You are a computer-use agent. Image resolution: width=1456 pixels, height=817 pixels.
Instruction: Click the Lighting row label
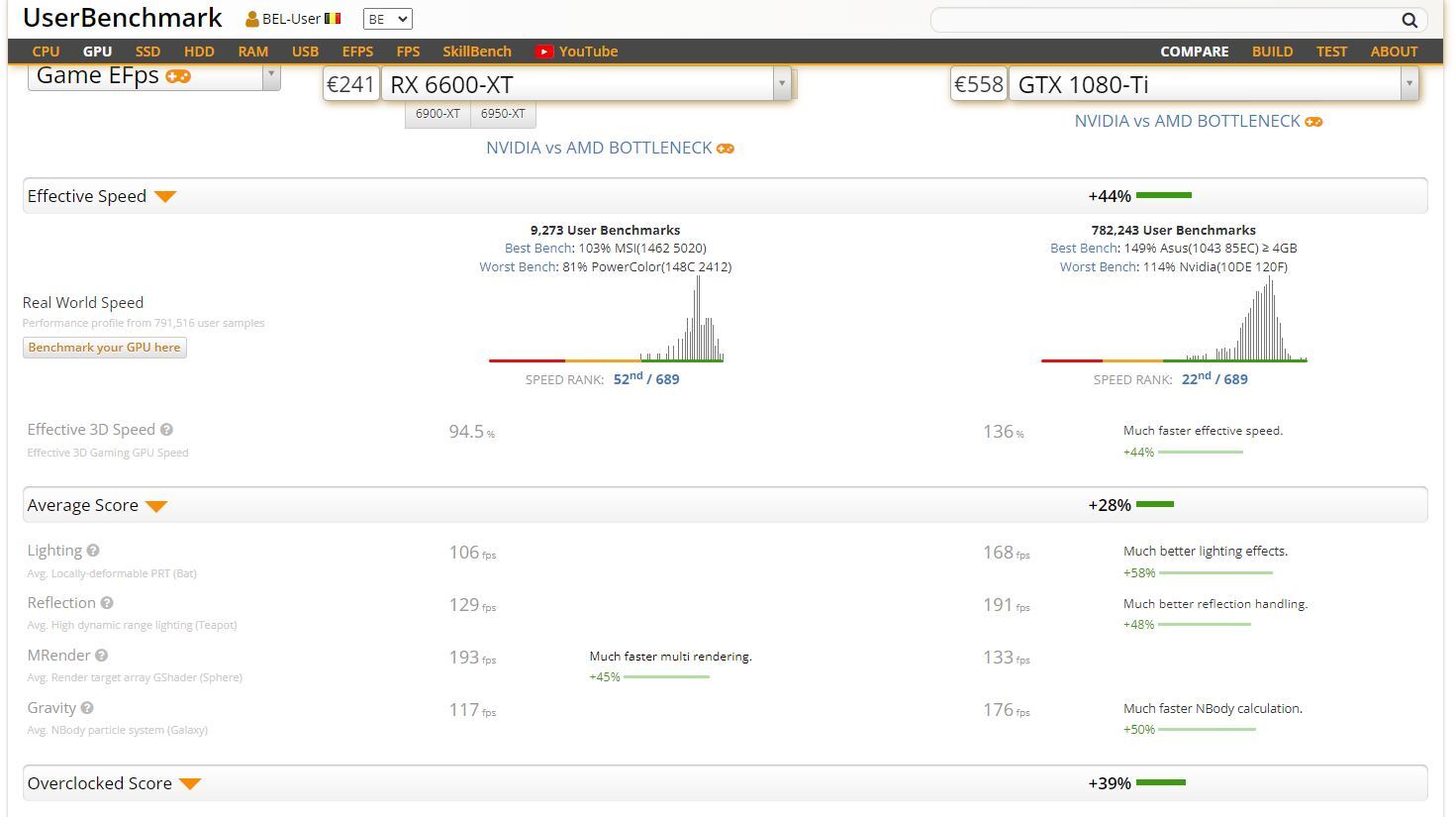click(54, 551)
